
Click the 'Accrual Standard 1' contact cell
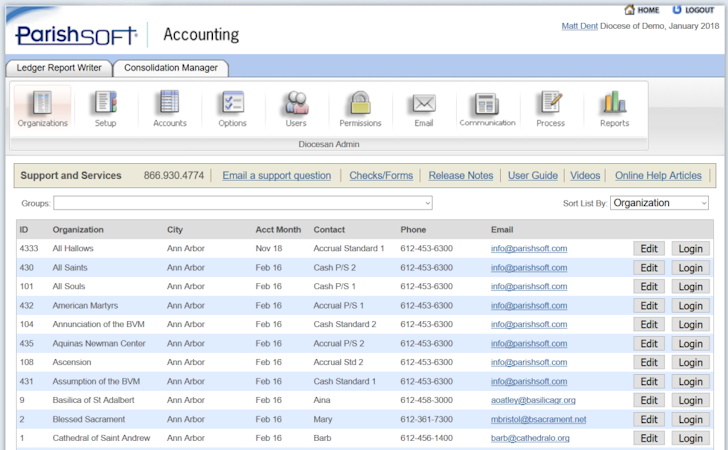[349, 248]
